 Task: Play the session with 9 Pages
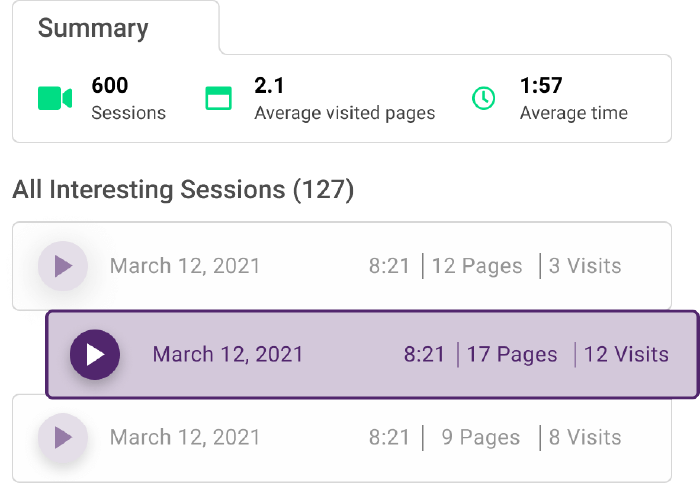(x=62, y=437)
